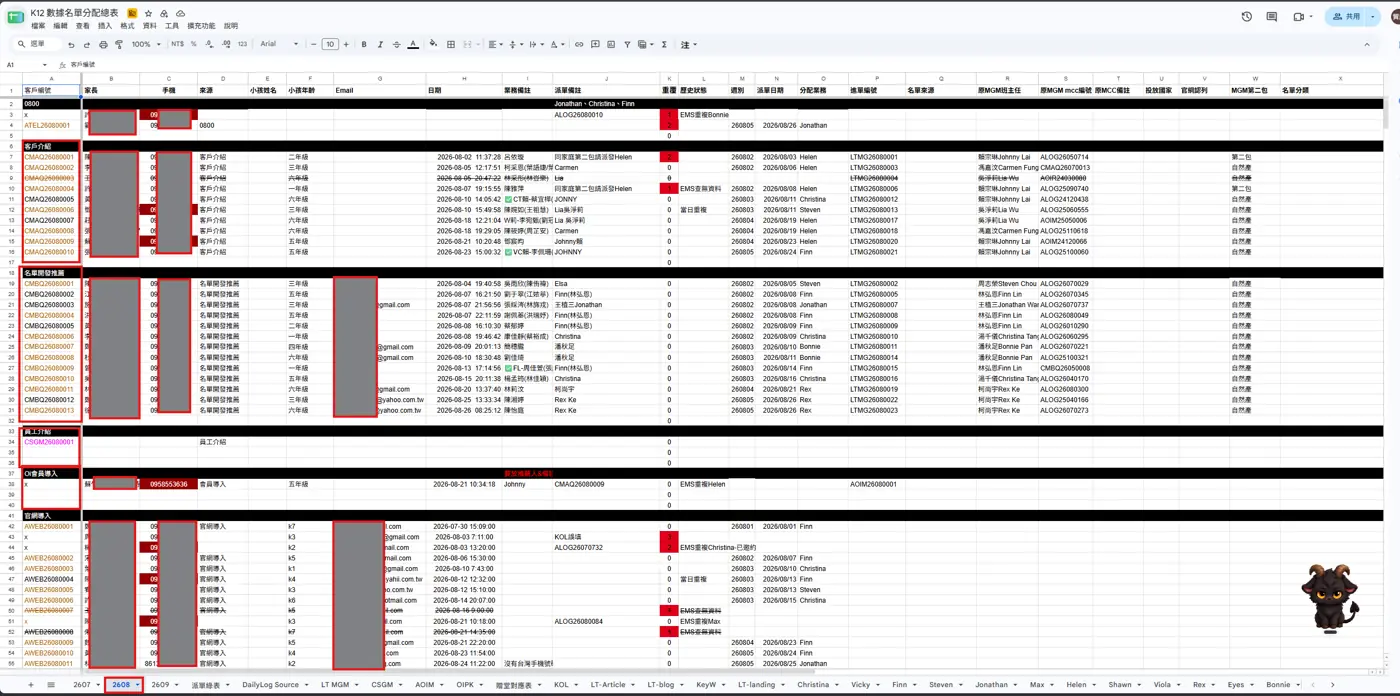Increase decimal places
The width and height of the screenshot is (1400, 696).
(x=226, y=44)
